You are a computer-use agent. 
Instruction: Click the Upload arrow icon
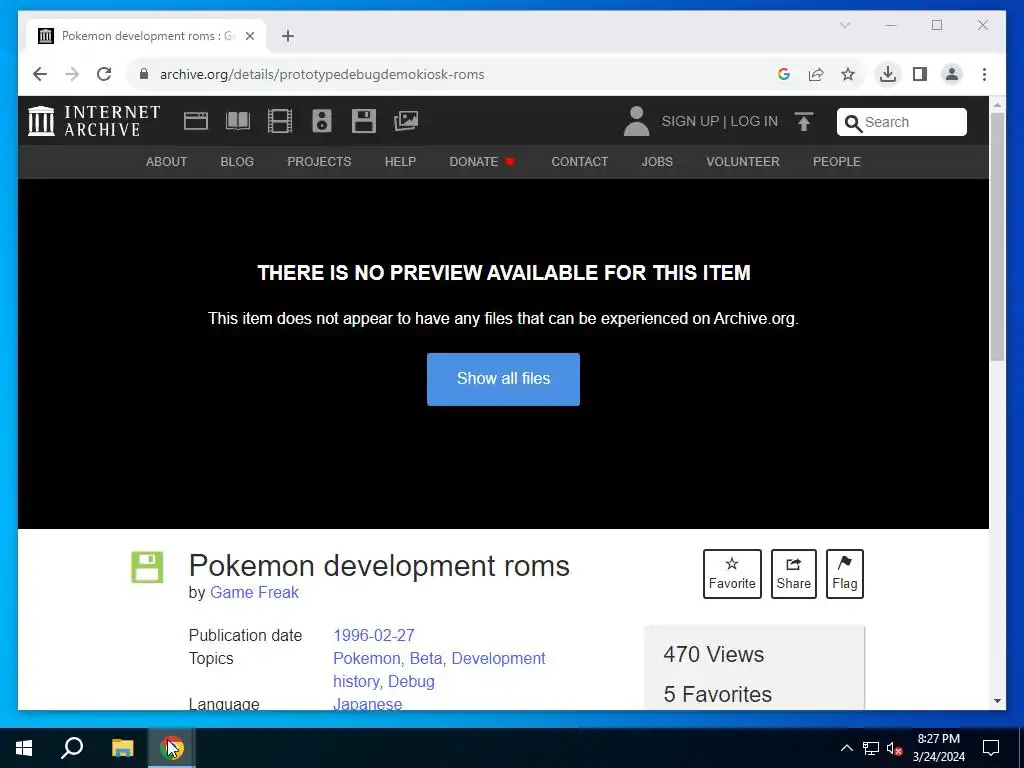click(804, 121)
